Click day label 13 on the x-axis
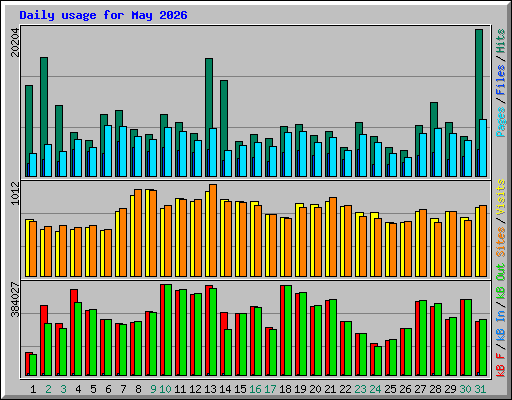This screenshot has height=400, width=512. point(210,389)
